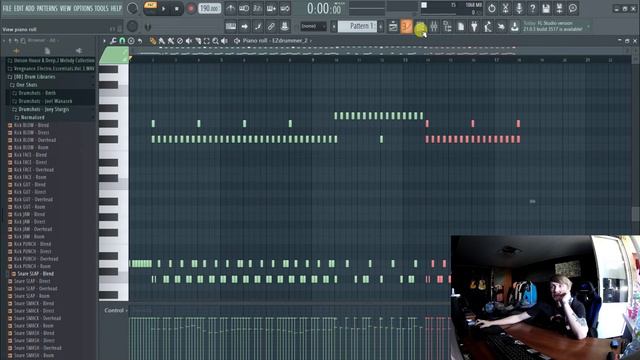Viewport: 640px width, 360px height.
Task: Open the piano roll view icon
Action: tap(407, 27)
